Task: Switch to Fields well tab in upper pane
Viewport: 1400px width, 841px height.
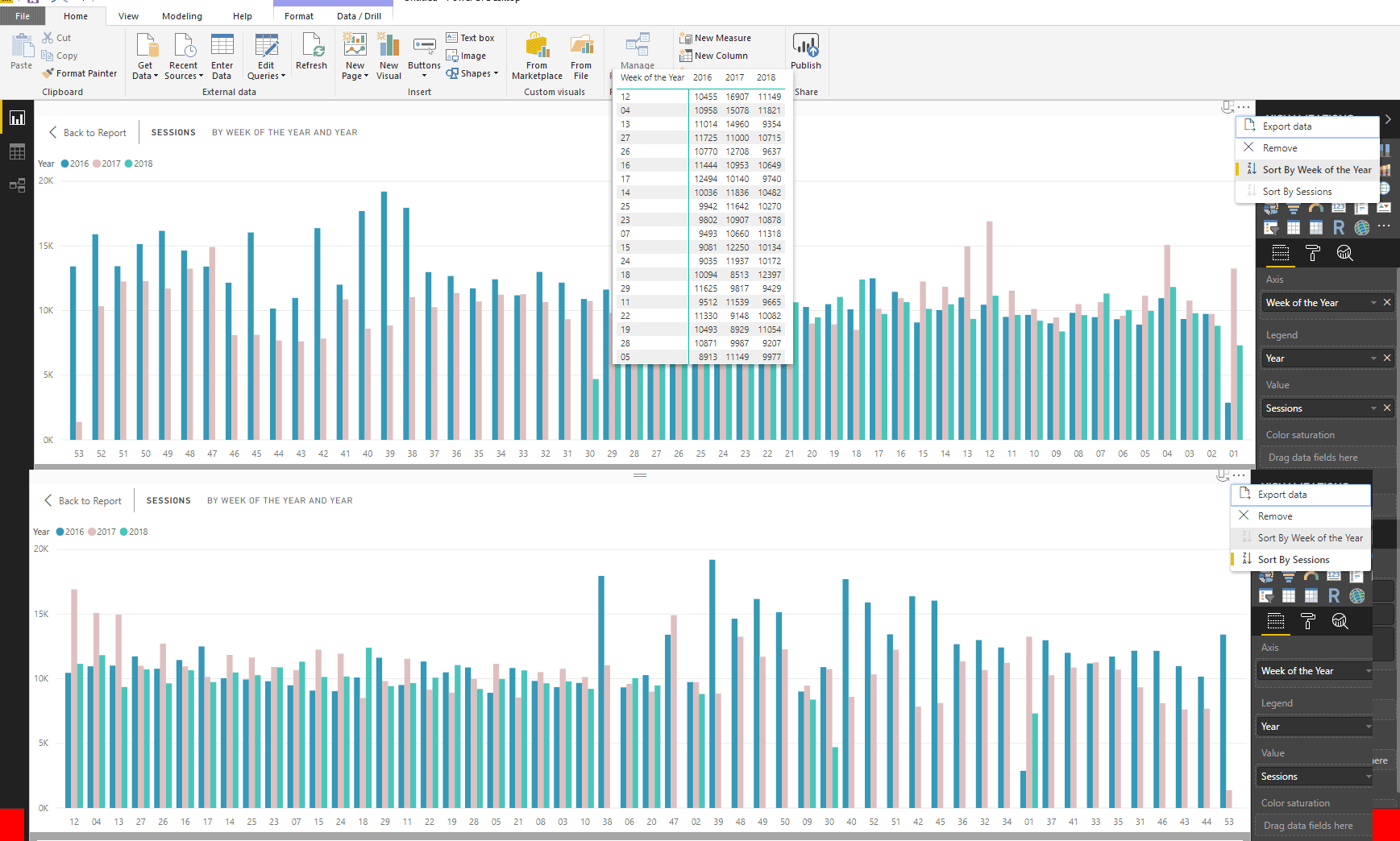Action: 1280,253
